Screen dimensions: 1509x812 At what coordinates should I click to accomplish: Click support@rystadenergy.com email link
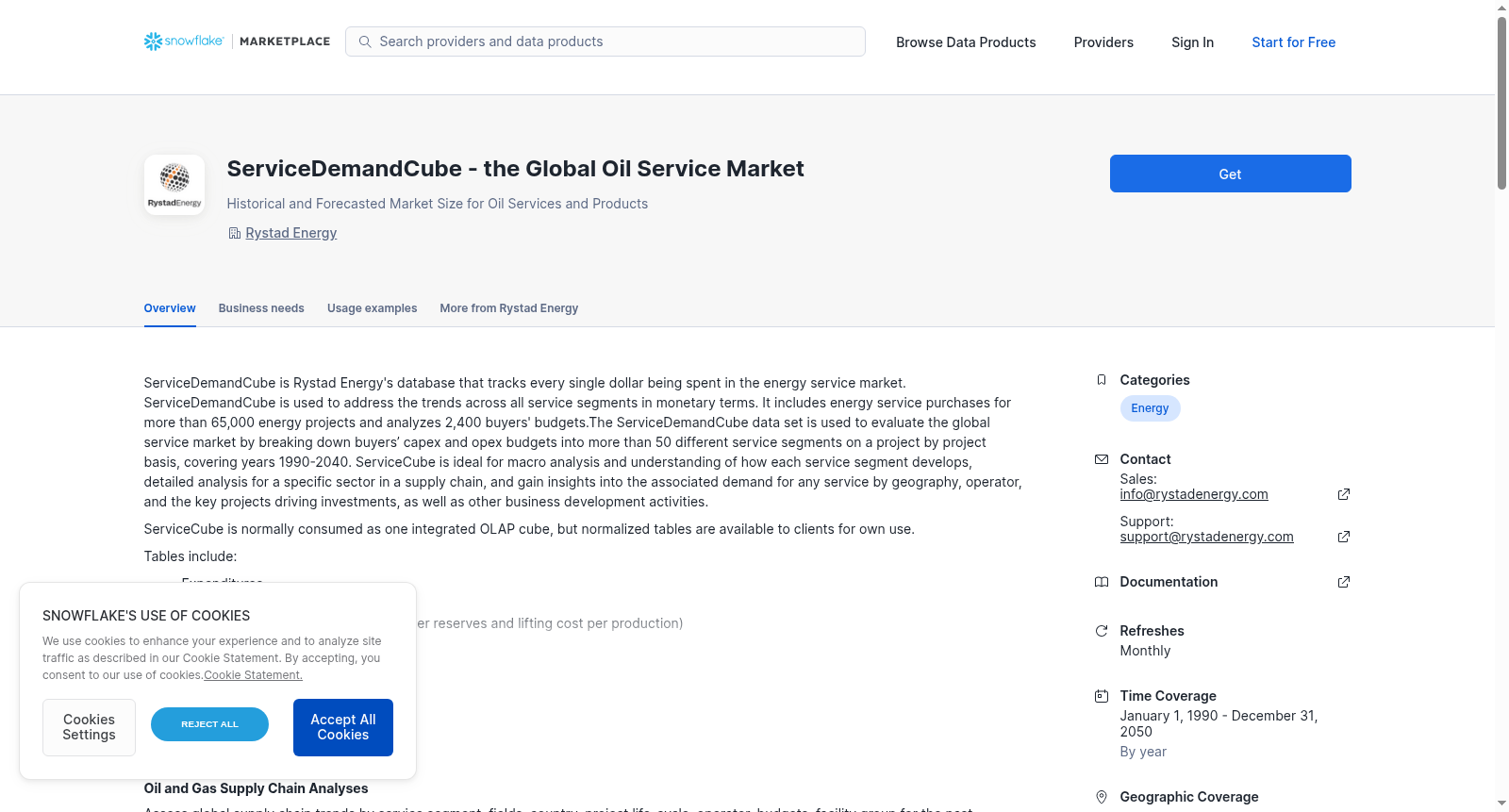pyautogui.click(x=1206, y=537)
